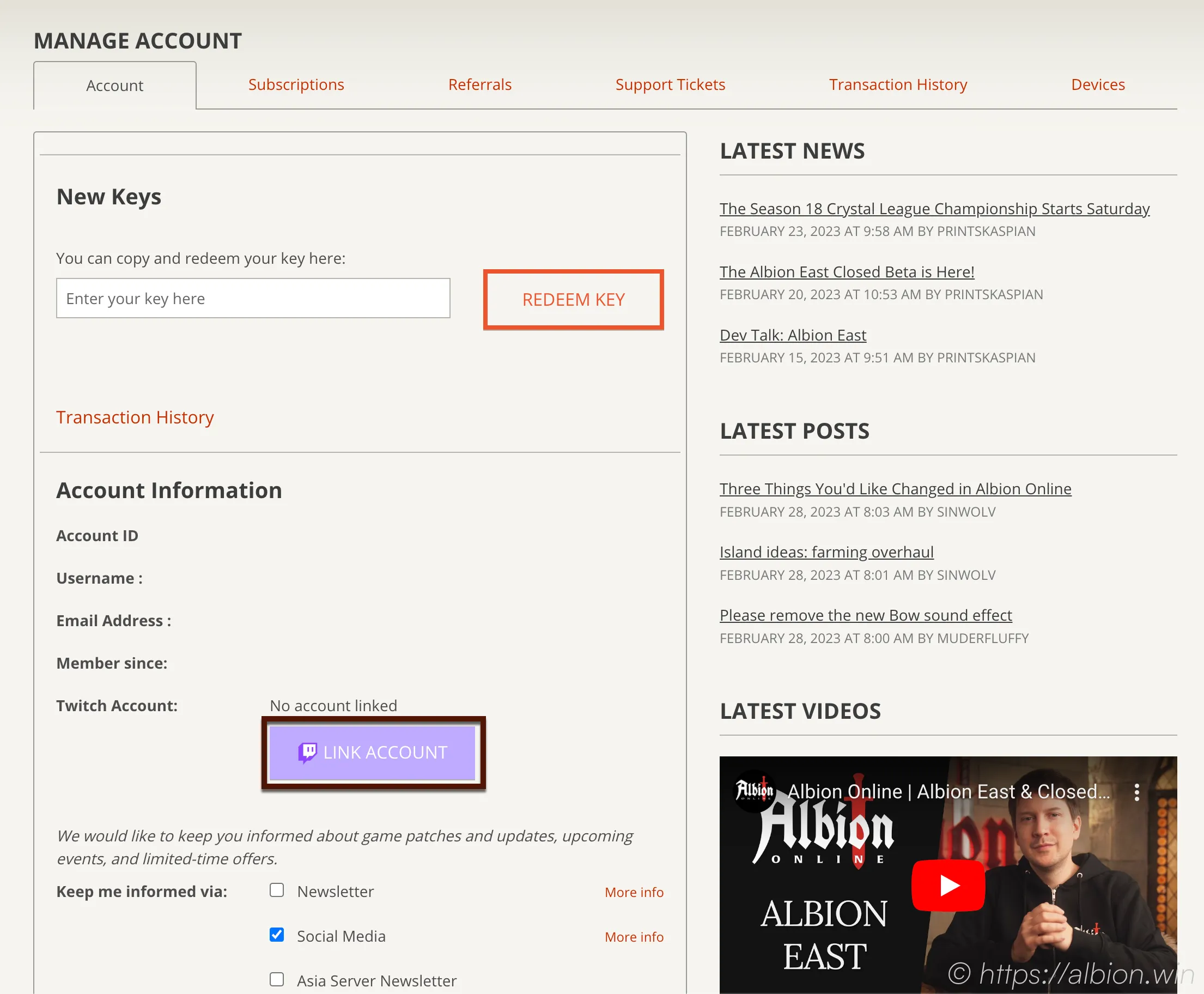Switch to the Subscriptions tab
Screen dimensions: 1204x994
296,85
